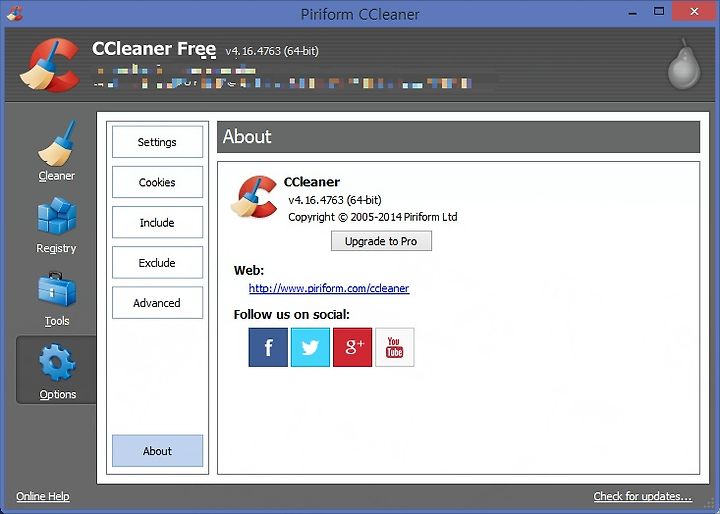
Task: Click Check for updates link
Action: point(642,496)
